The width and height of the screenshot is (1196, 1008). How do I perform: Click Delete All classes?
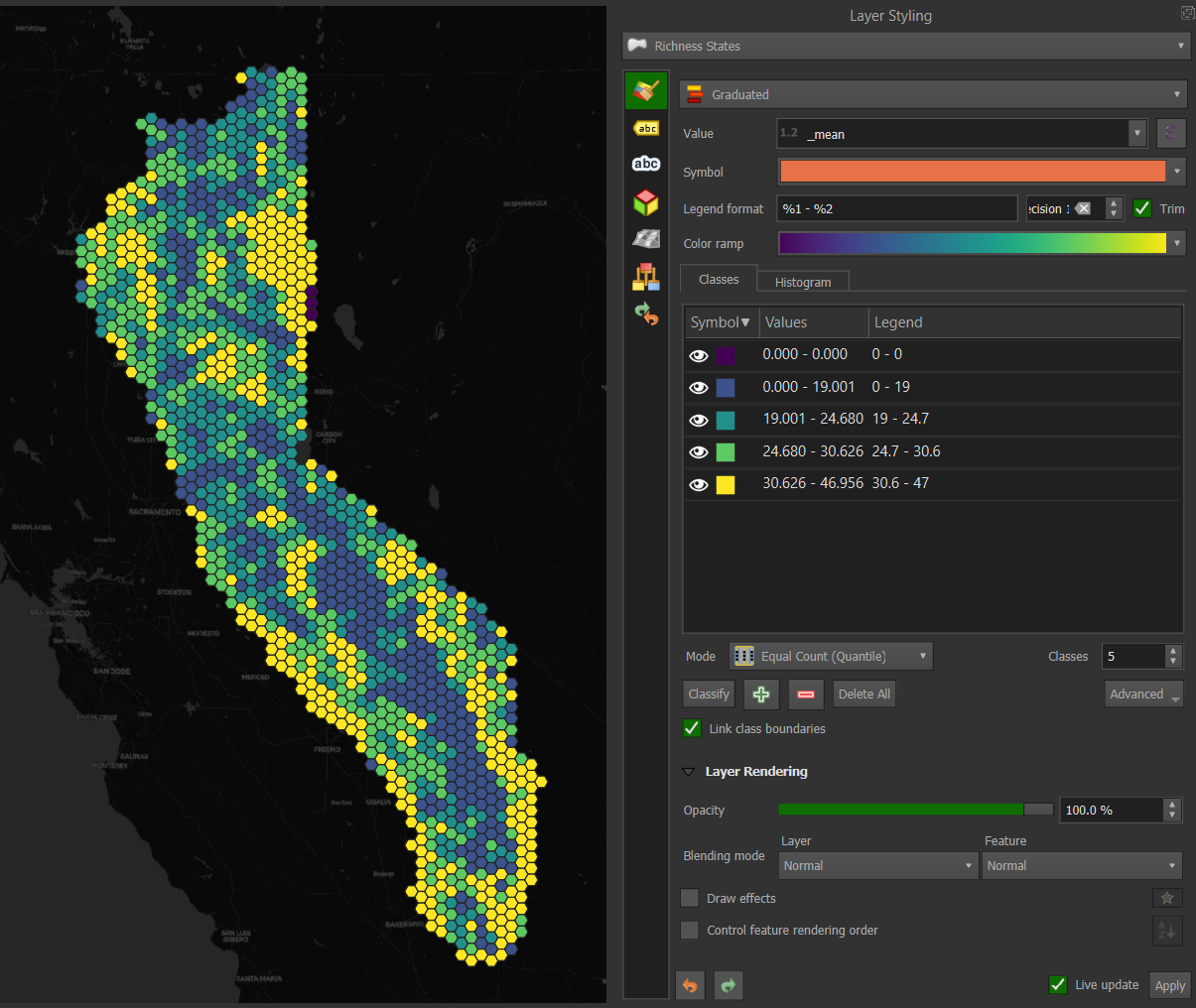(x=863, y=693)
